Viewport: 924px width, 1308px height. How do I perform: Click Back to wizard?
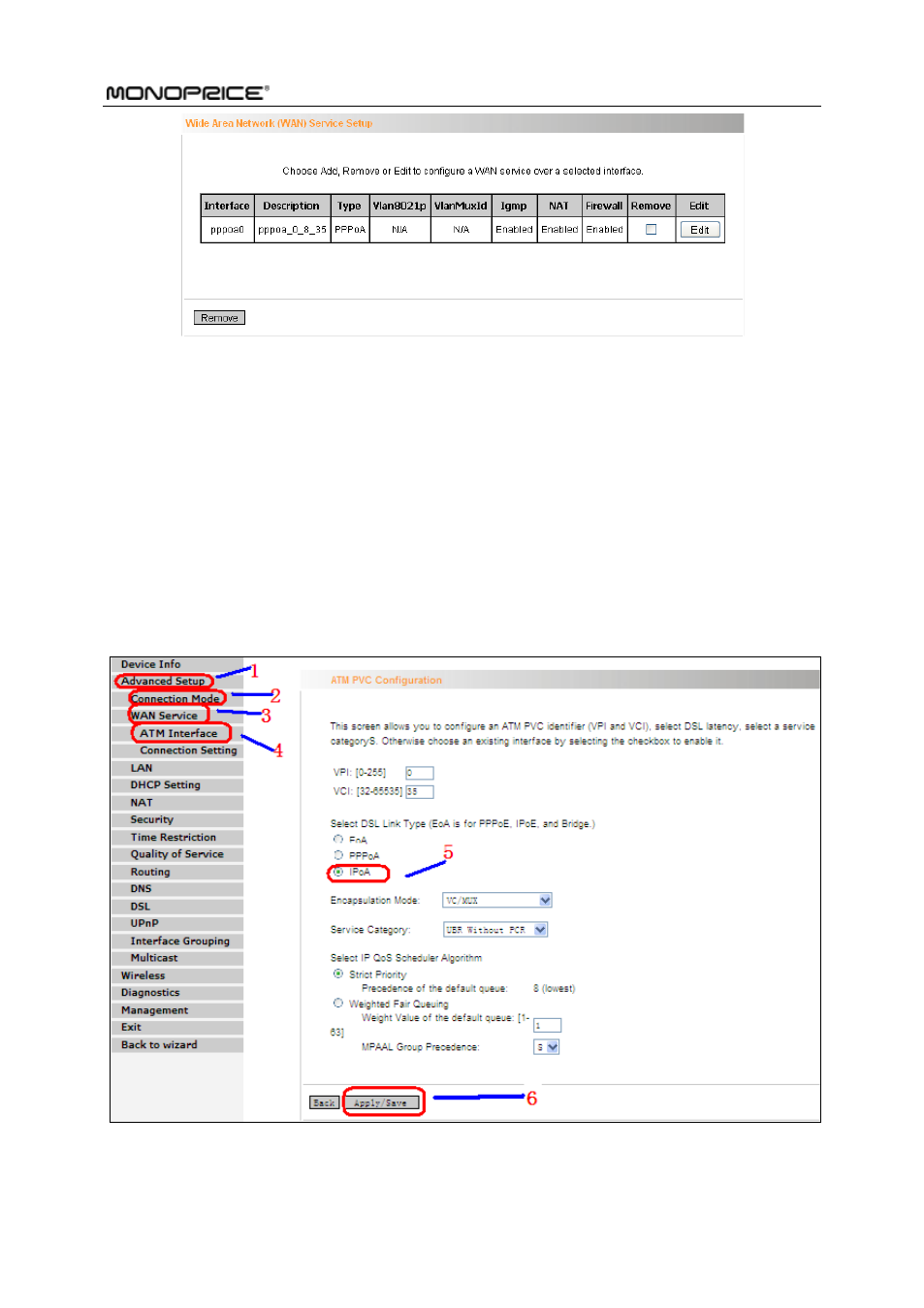pyautogui.click(x=159, y=1045)
